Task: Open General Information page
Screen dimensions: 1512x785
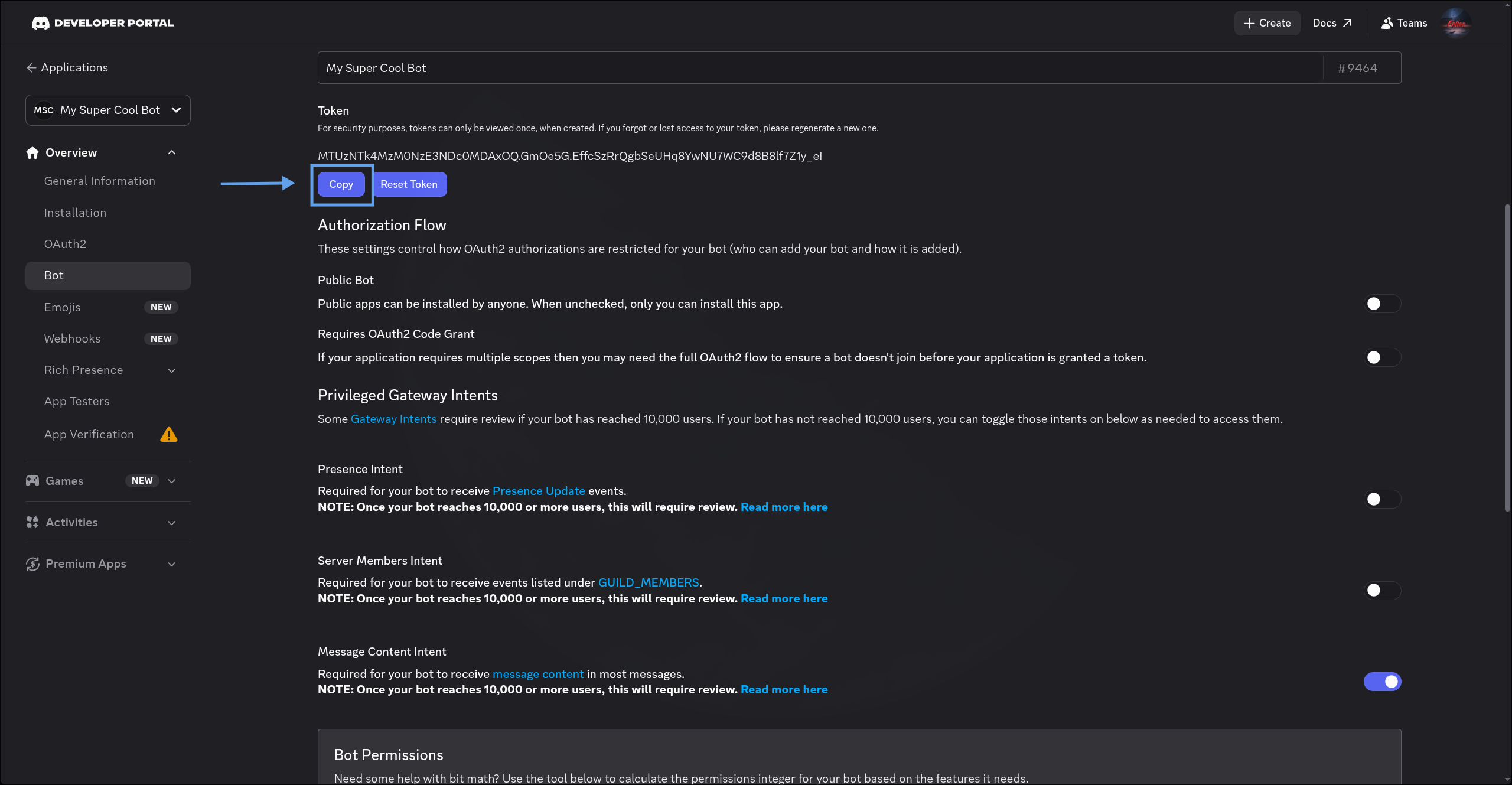Action: 100,181
